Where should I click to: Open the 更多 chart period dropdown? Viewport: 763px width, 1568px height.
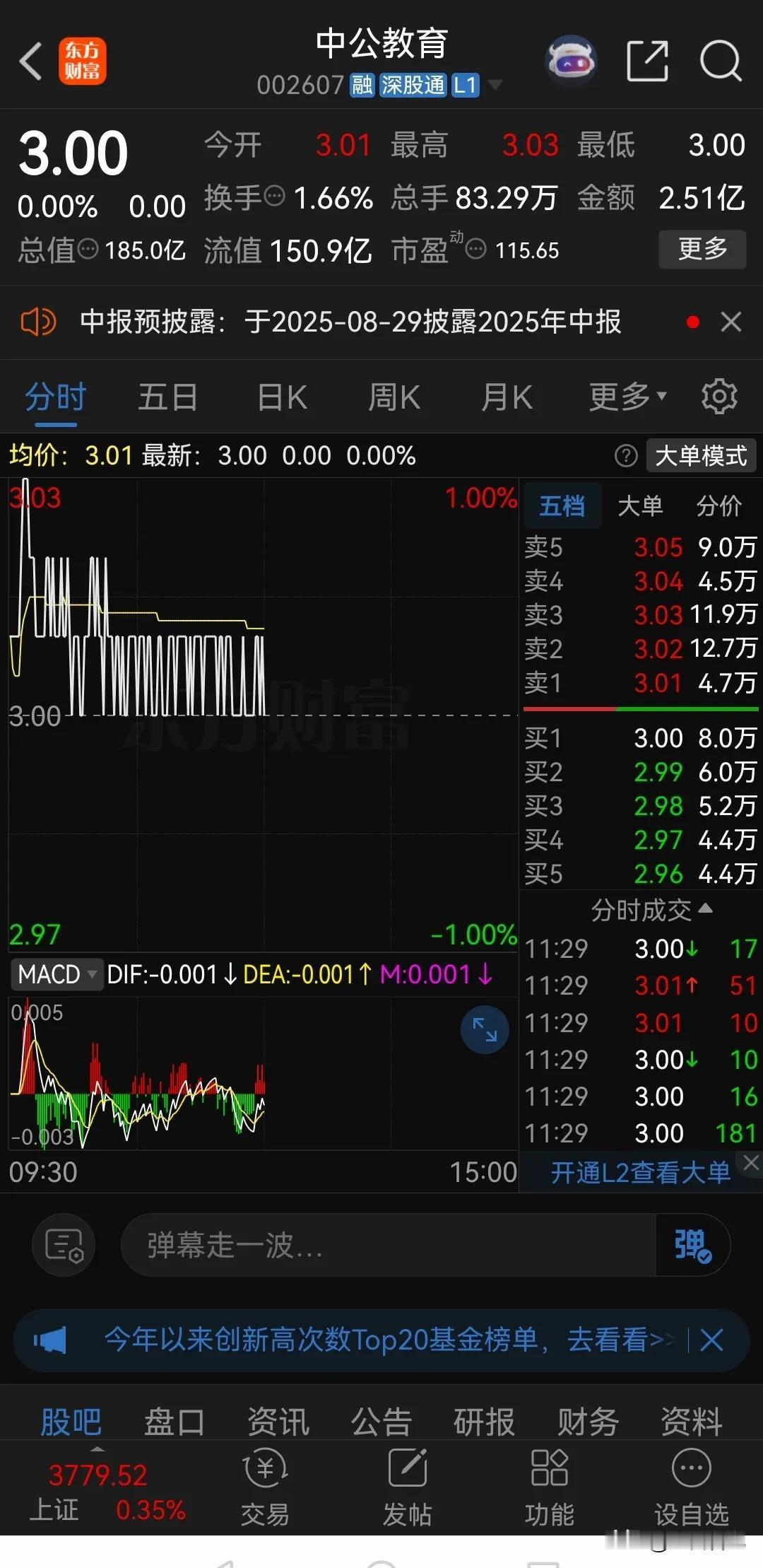tap(627, 397)
